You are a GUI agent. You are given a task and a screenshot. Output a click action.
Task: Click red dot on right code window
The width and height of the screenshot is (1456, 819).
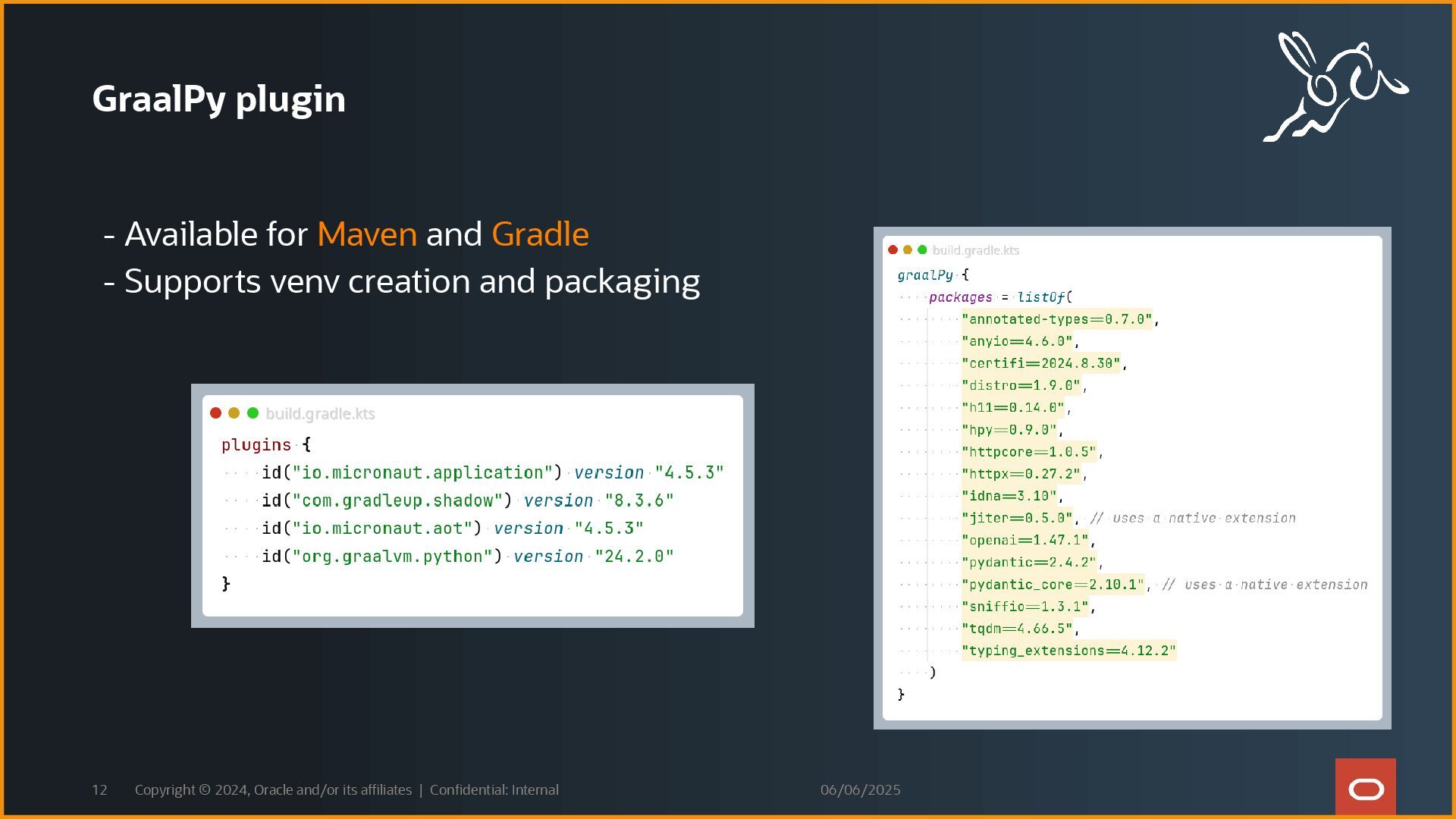(x=893, y=249)
